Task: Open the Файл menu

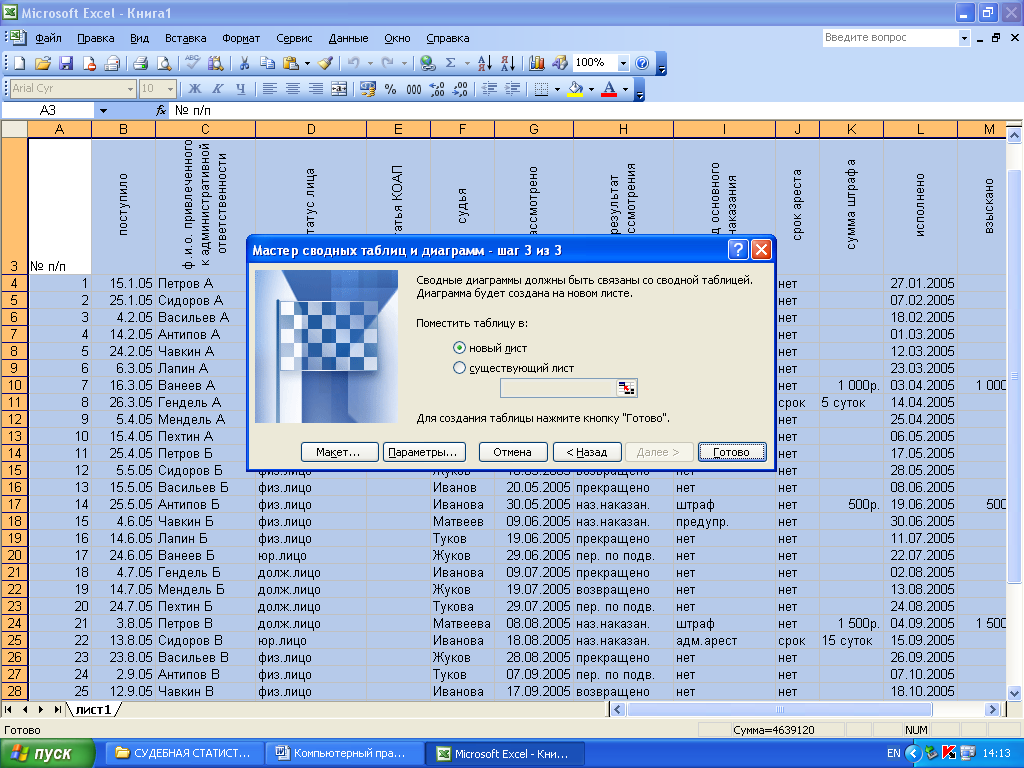Action: point(48,38)
